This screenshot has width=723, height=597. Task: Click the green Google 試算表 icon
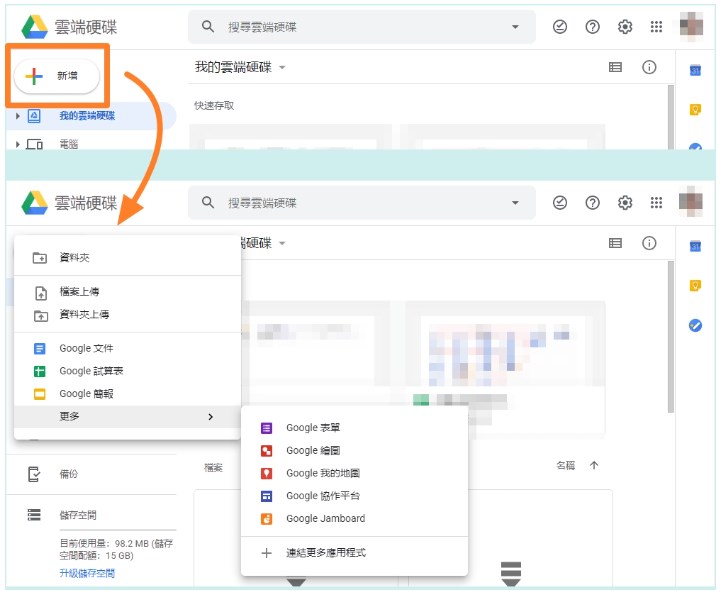40,371
